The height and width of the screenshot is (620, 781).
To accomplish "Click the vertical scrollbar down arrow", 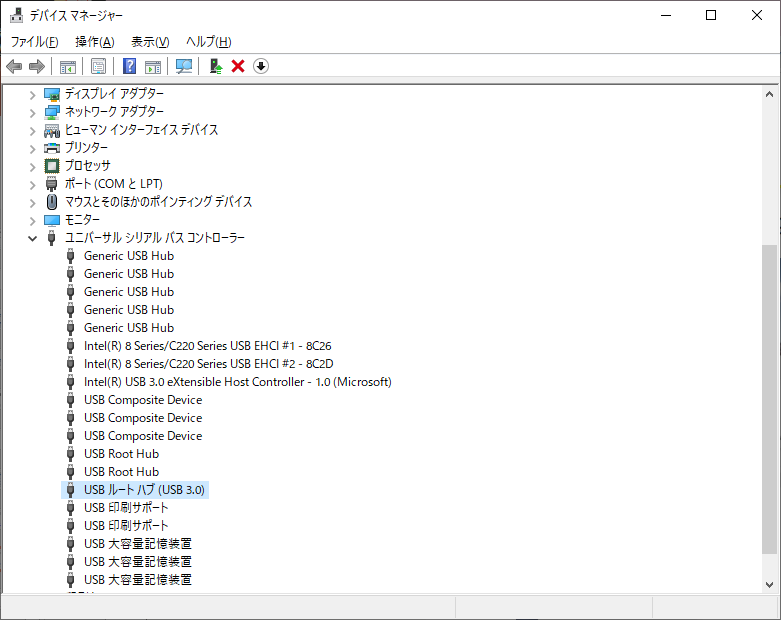I will pyautogui.click(x=769, y=584).
